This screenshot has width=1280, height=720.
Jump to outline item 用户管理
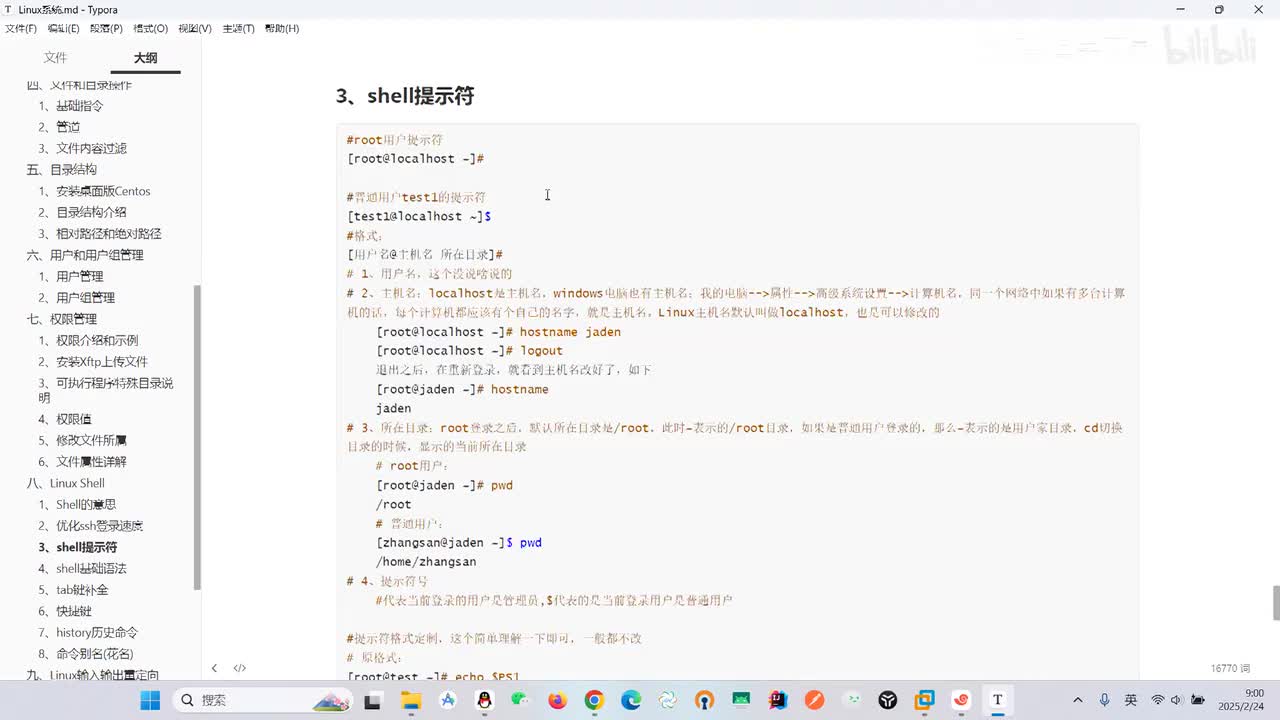[71, 276]
